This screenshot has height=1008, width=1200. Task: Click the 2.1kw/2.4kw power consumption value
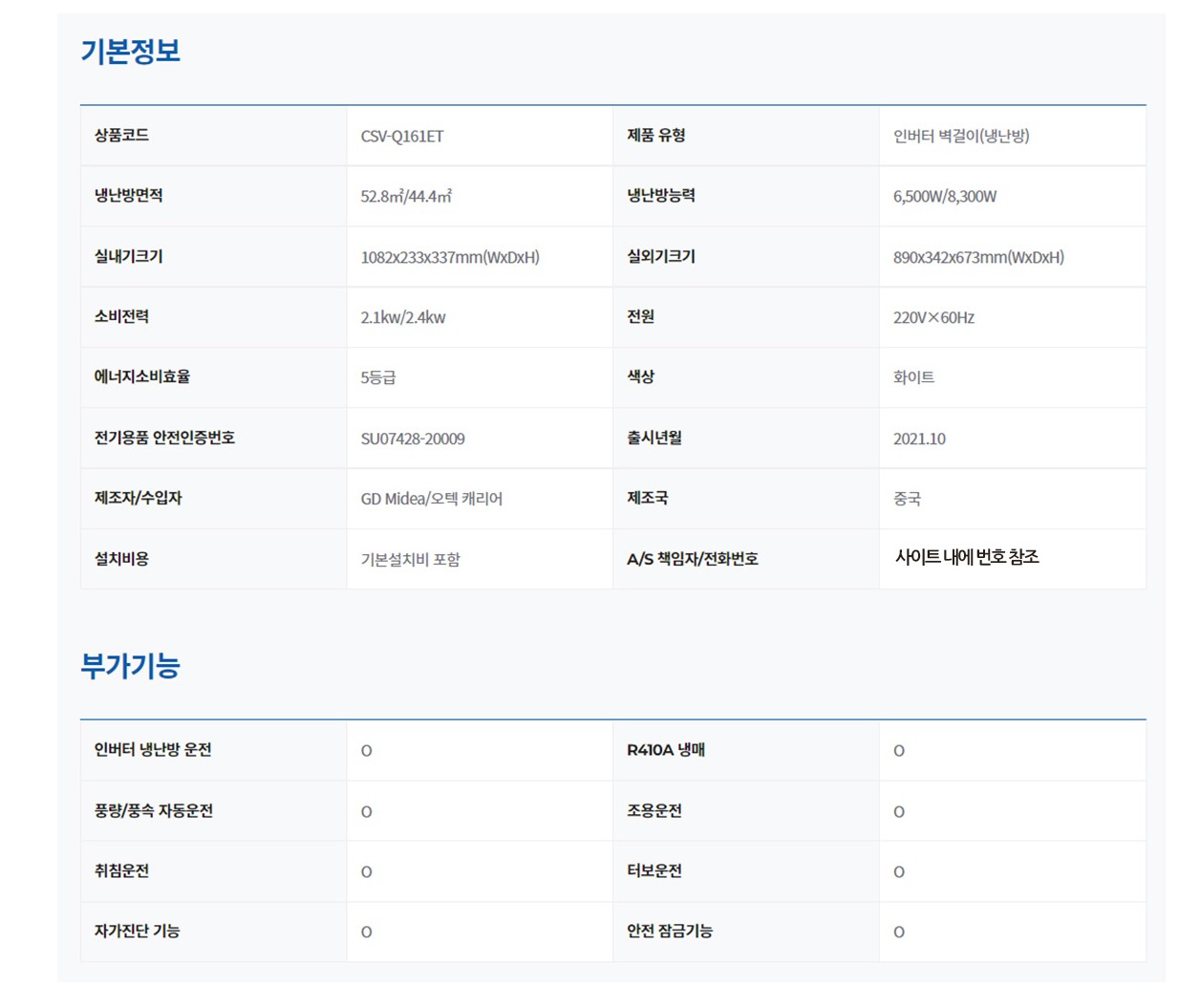tap(402, 317)
